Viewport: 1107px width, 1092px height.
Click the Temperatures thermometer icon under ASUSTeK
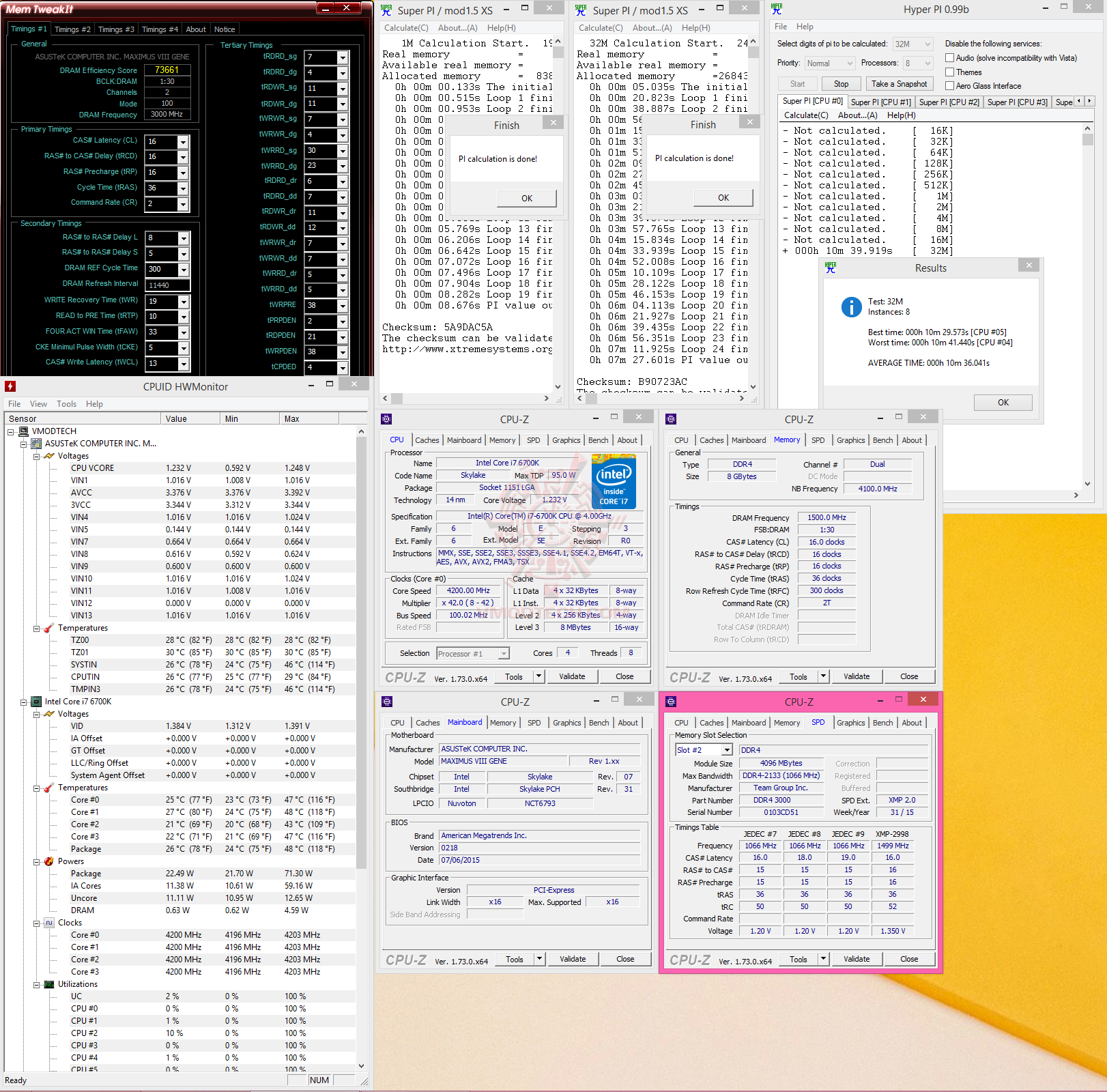click(49, 628)
